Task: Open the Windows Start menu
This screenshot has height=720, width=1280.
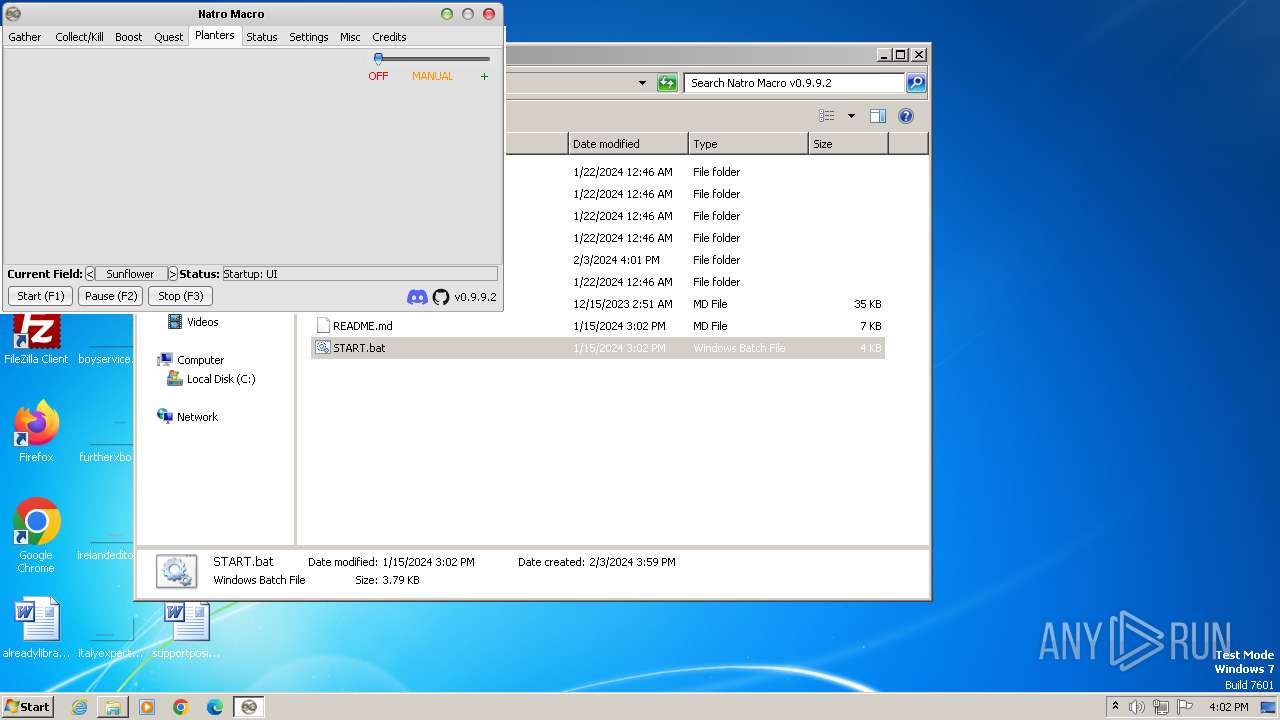Action: [28, 707]
